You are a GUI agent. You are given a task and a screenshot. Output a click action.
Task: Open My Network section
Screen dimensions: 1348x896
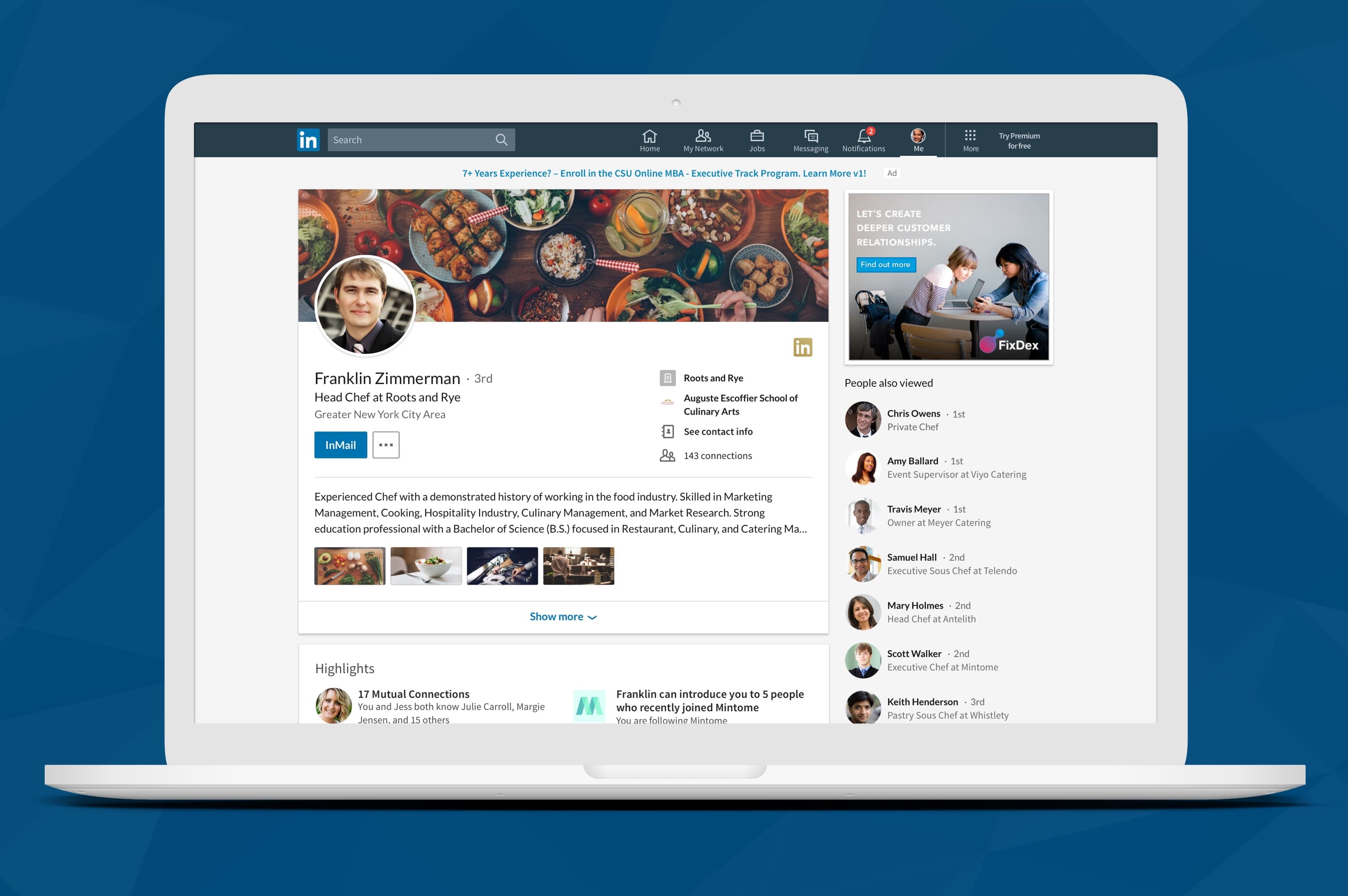(x=700, y=138)
